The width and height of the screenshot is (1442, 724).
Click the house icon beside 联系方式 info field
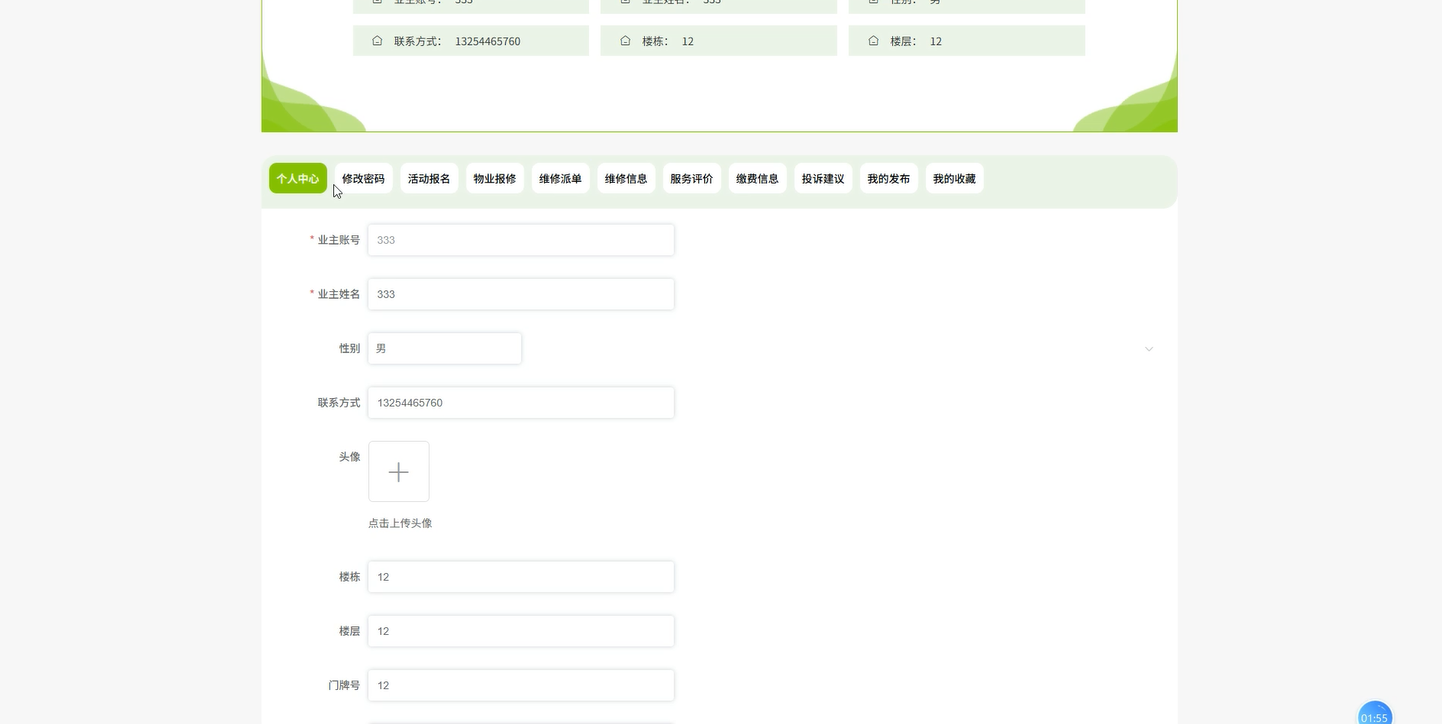coord(376,41)
